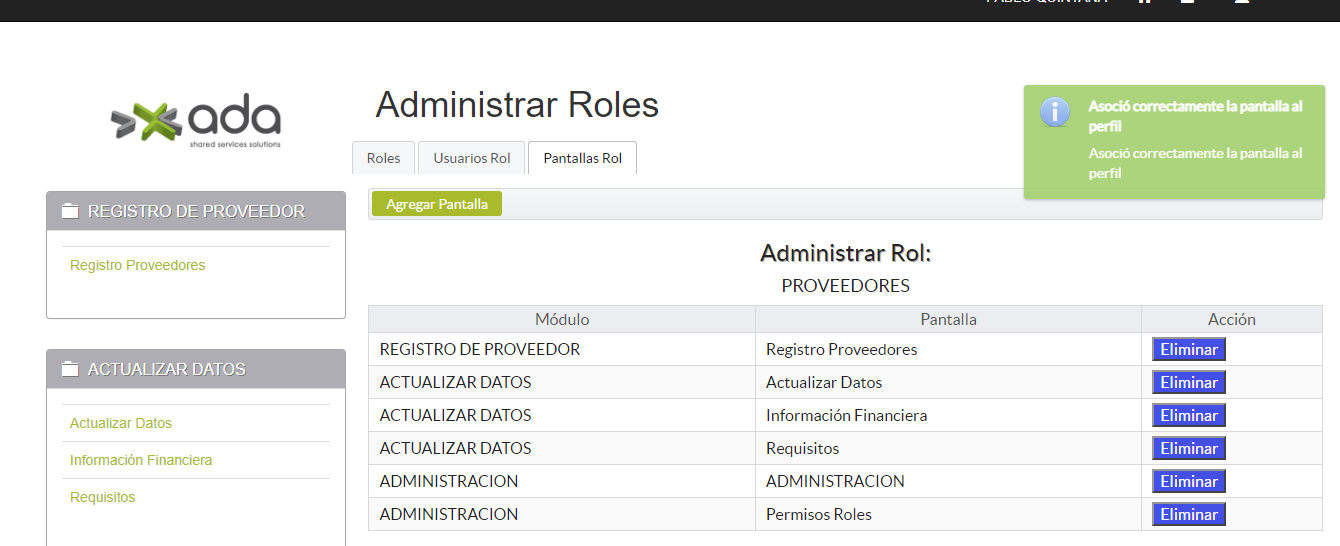Viewport: 1340px width, 546px height.
Task: Select the Pantallas Rol tab
Action: click(x=582, y=158)
